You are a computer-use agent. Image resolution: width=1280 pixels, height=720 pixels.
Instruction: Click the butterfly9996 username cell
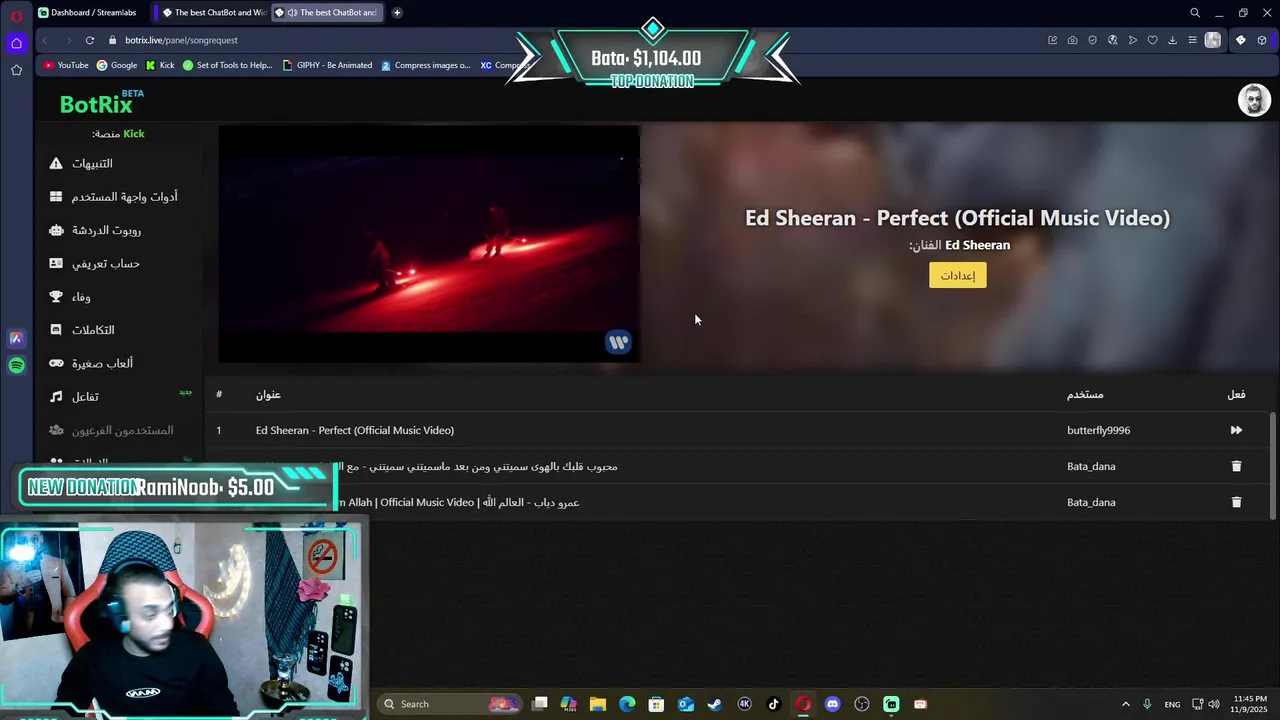tap(1098, 430)
